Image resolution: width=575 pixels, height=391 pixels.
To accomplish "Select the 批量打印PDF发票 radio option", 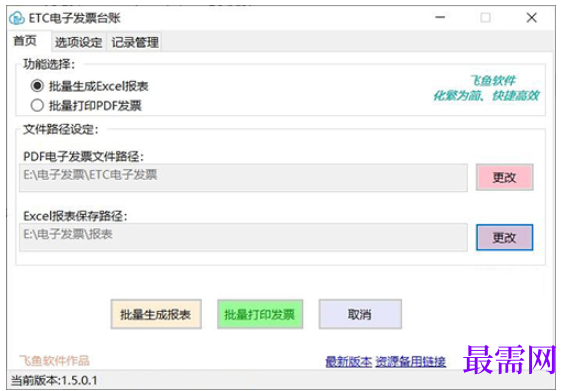I will coord(86,106).
